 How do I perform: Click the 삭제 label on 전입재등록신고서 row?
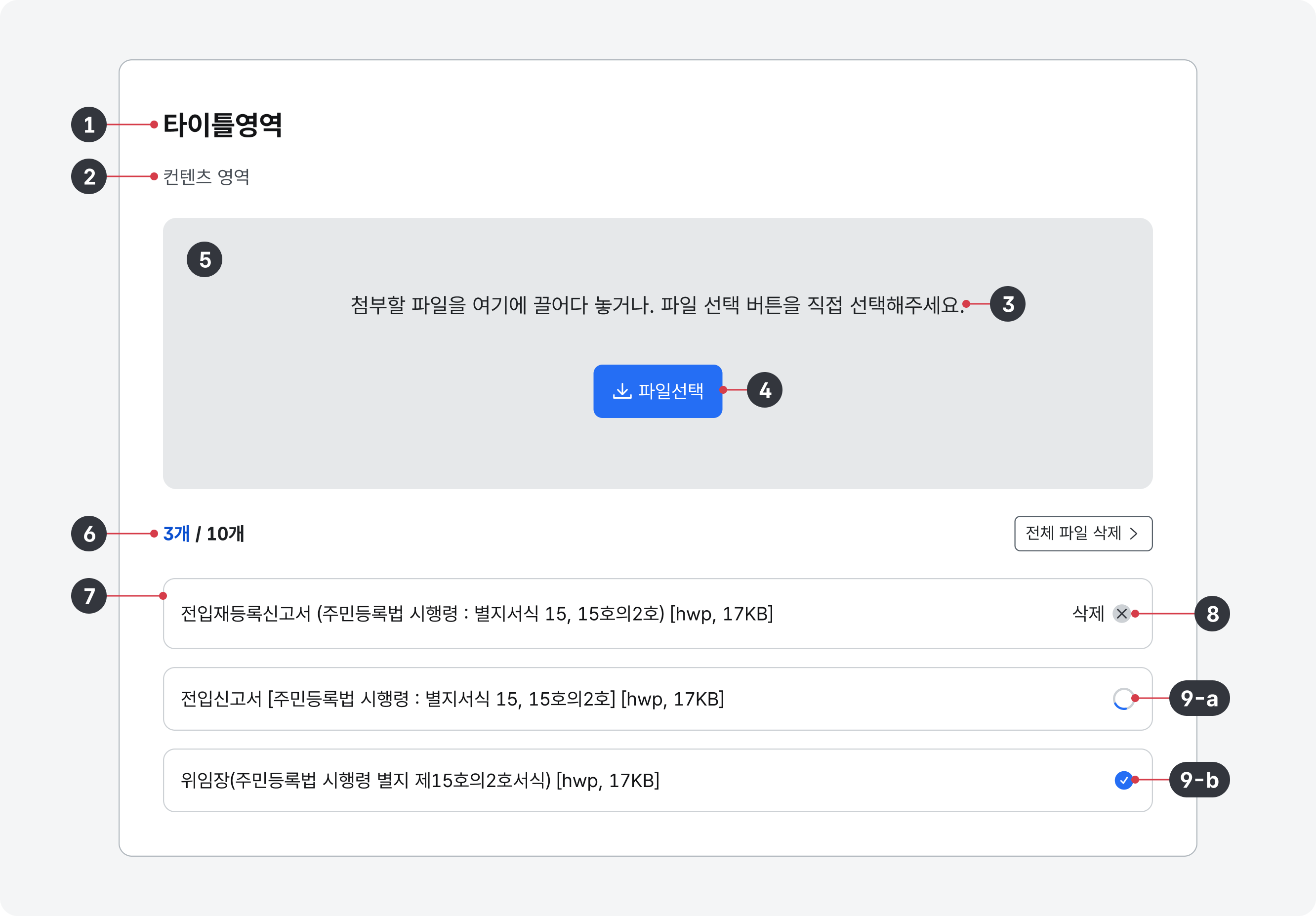point(1088,613)
